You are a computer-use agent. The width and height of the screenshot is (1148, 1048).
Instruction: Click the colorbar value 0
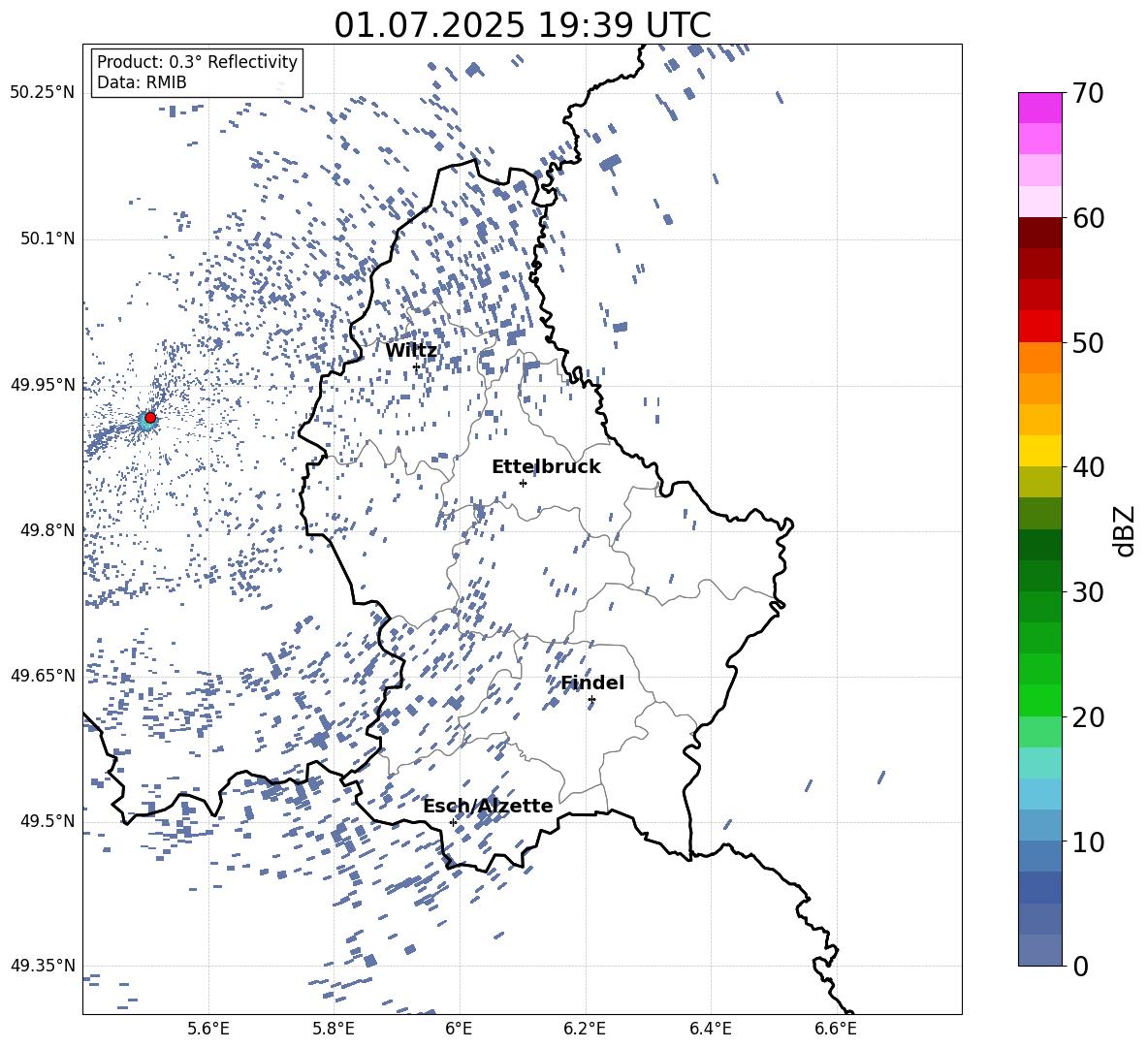click(1080, 966)
